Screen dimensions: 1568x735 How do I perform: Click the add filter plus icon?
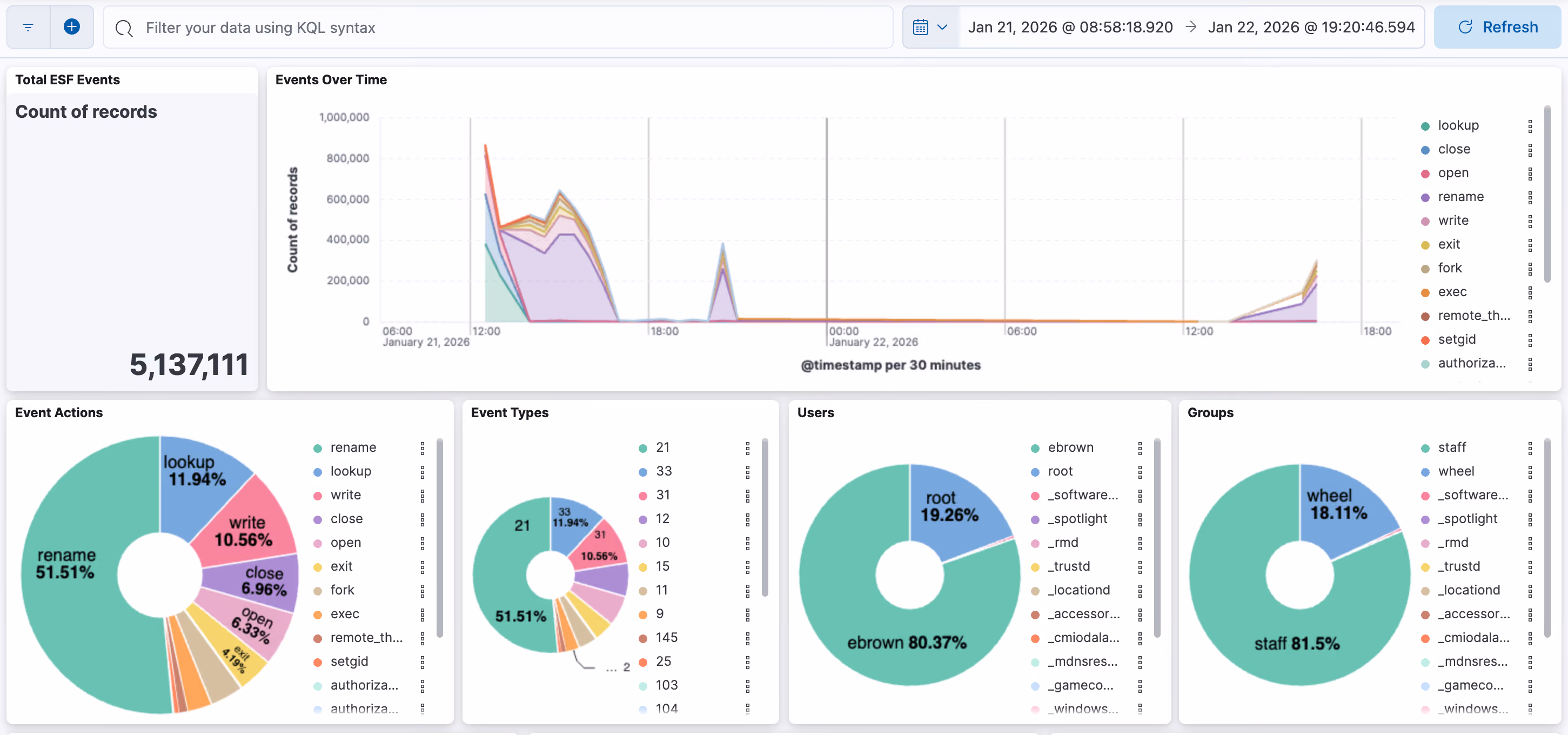pos(72,28)
